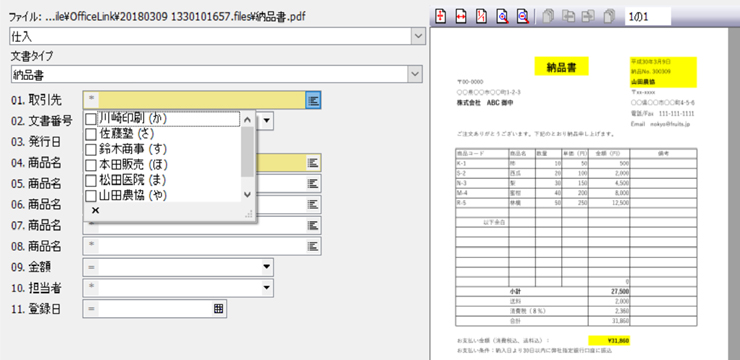Click the file path label 納品書.pdf

coord(279,17)
